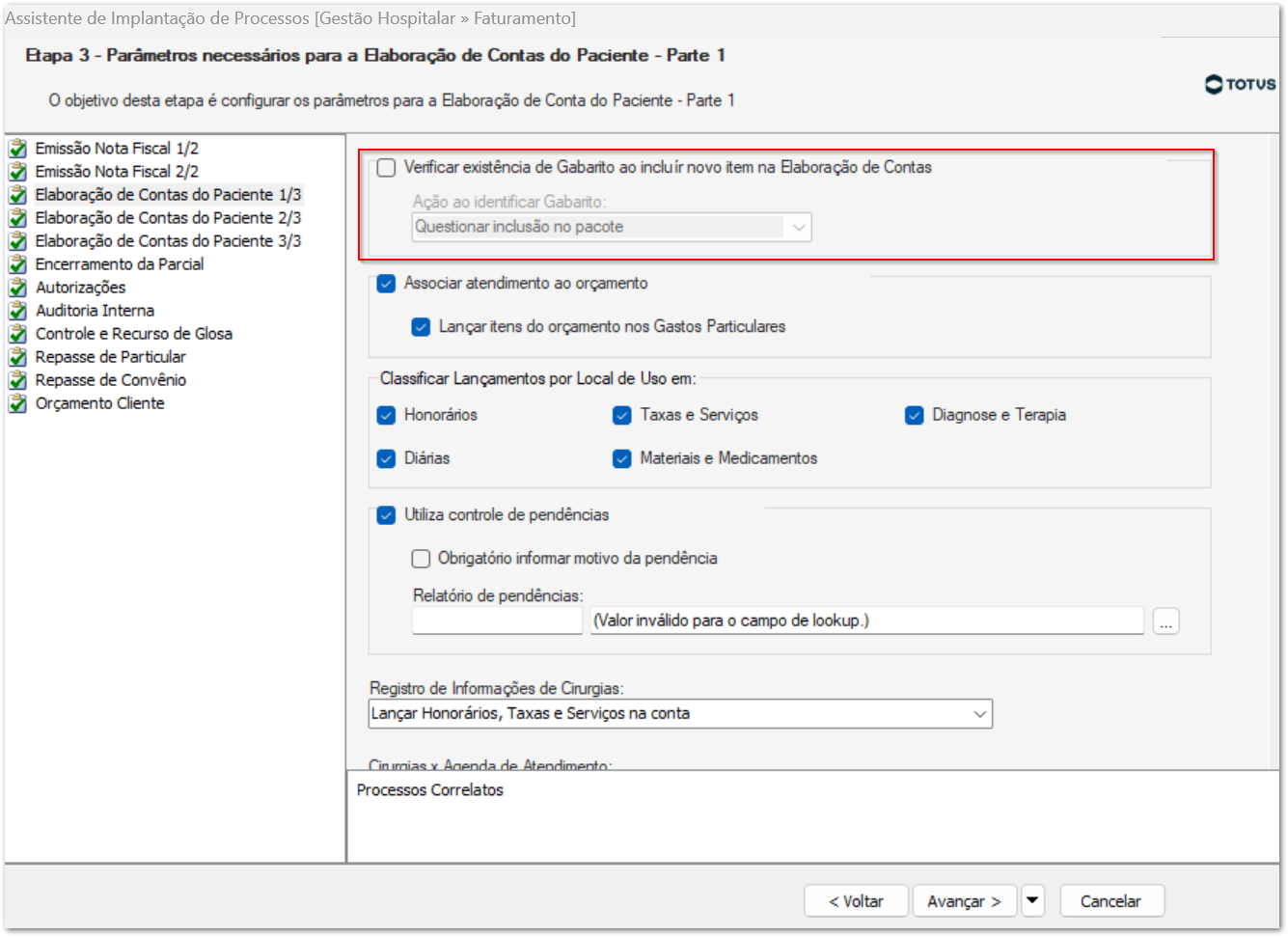
Task: Click the TOTVS logo
Action: (1240, 85)
